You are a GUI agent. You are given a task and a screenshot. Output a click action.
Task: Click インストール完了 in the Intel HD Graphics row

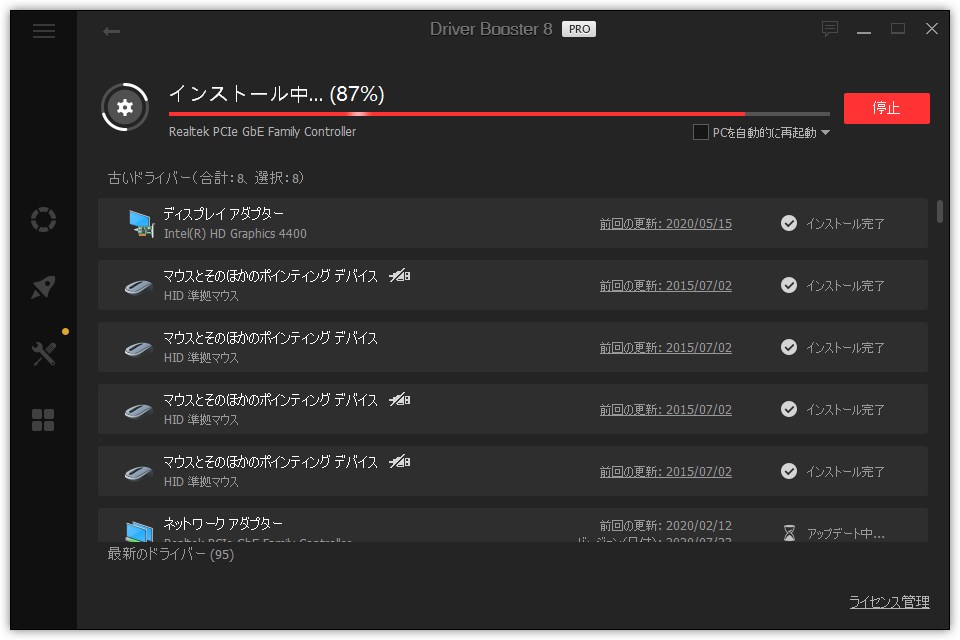(845, 224)
